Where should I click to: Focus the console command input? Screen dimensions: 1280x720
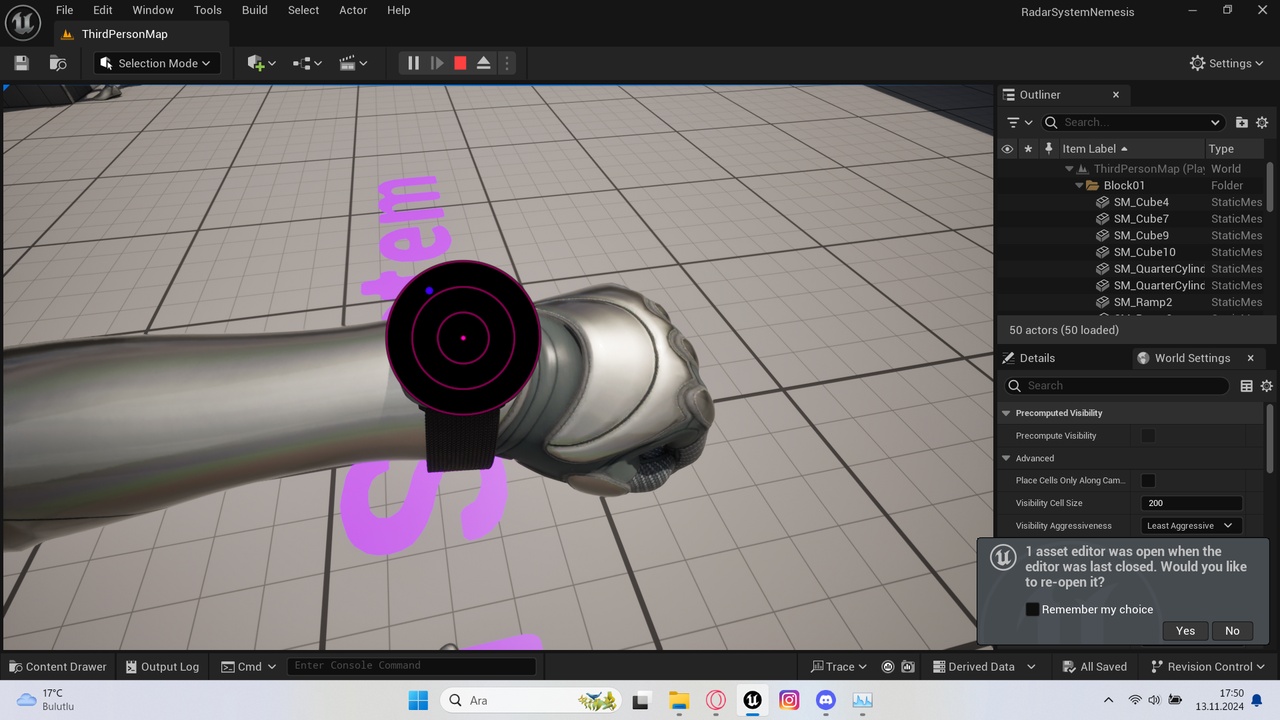tap(411, 666)
